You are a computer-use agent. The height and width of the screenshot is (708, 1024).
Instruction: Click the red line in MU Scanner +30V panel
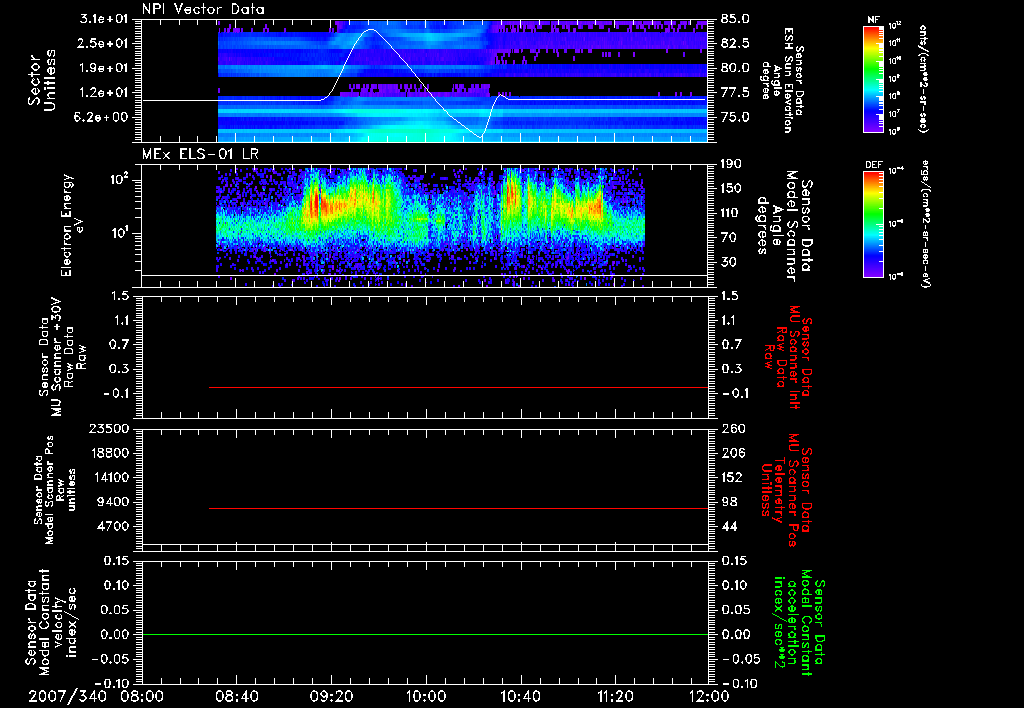tap(458, 387)
